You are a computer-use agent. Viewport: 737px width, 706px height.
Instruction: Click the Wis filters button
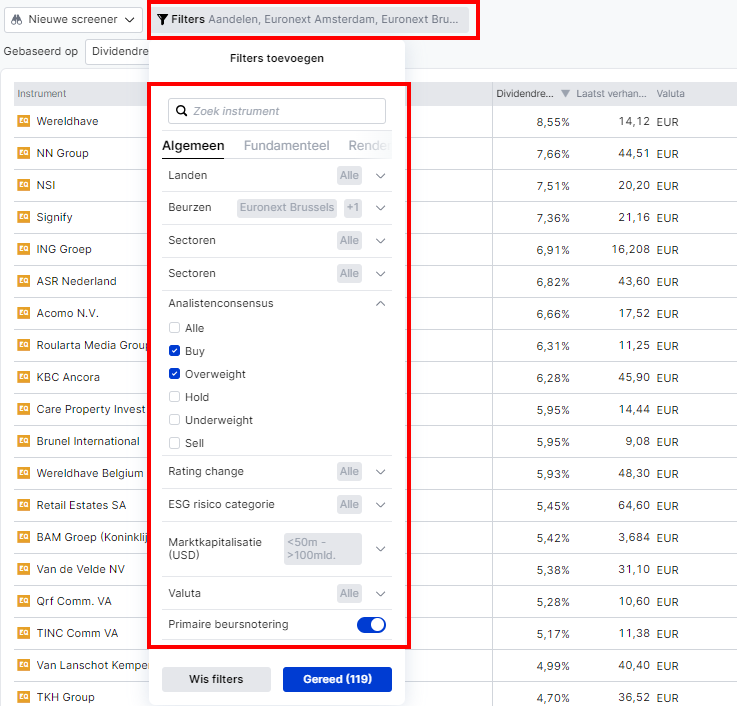click(x=216, y=679)
